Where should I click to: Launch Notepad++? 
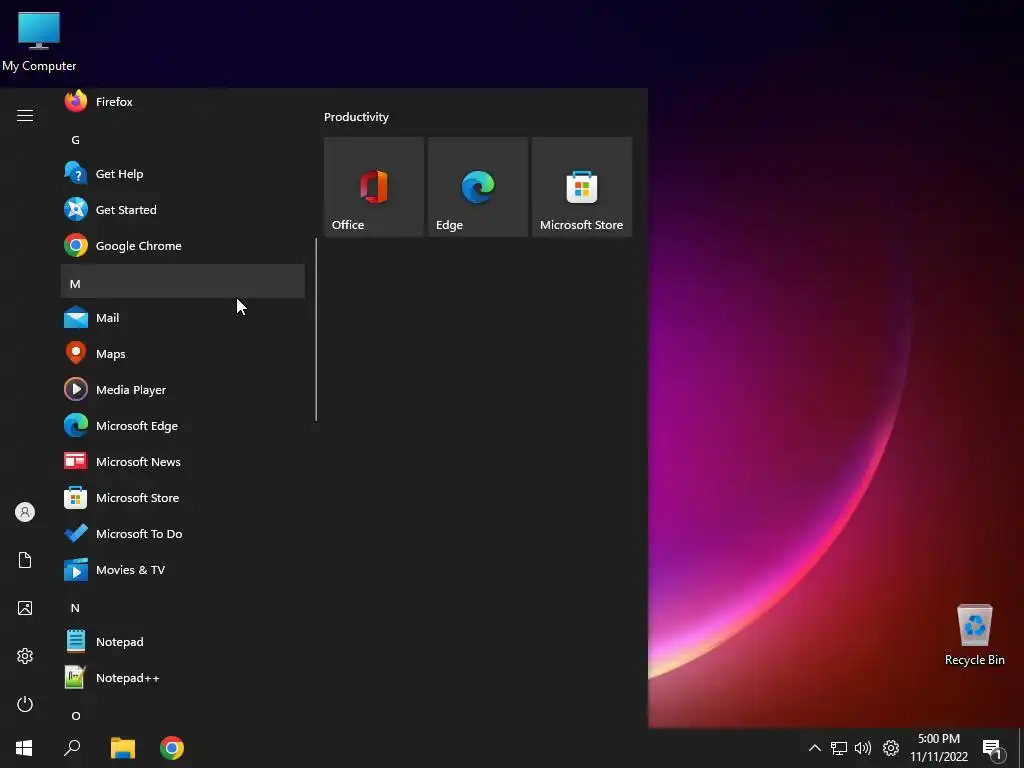point(183,678)
